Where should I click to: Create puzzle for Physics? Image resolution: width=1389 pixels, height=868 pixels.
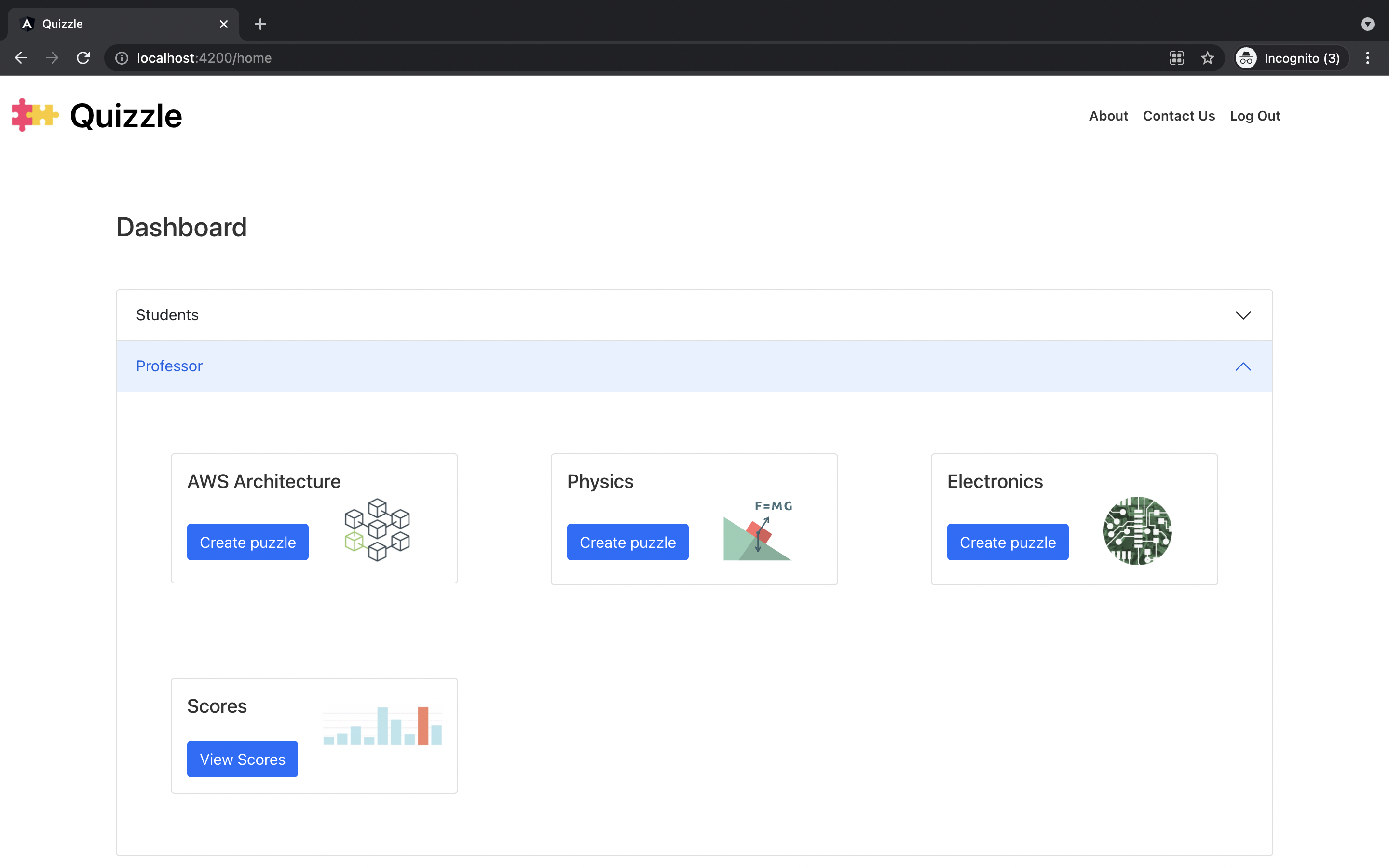627,542
